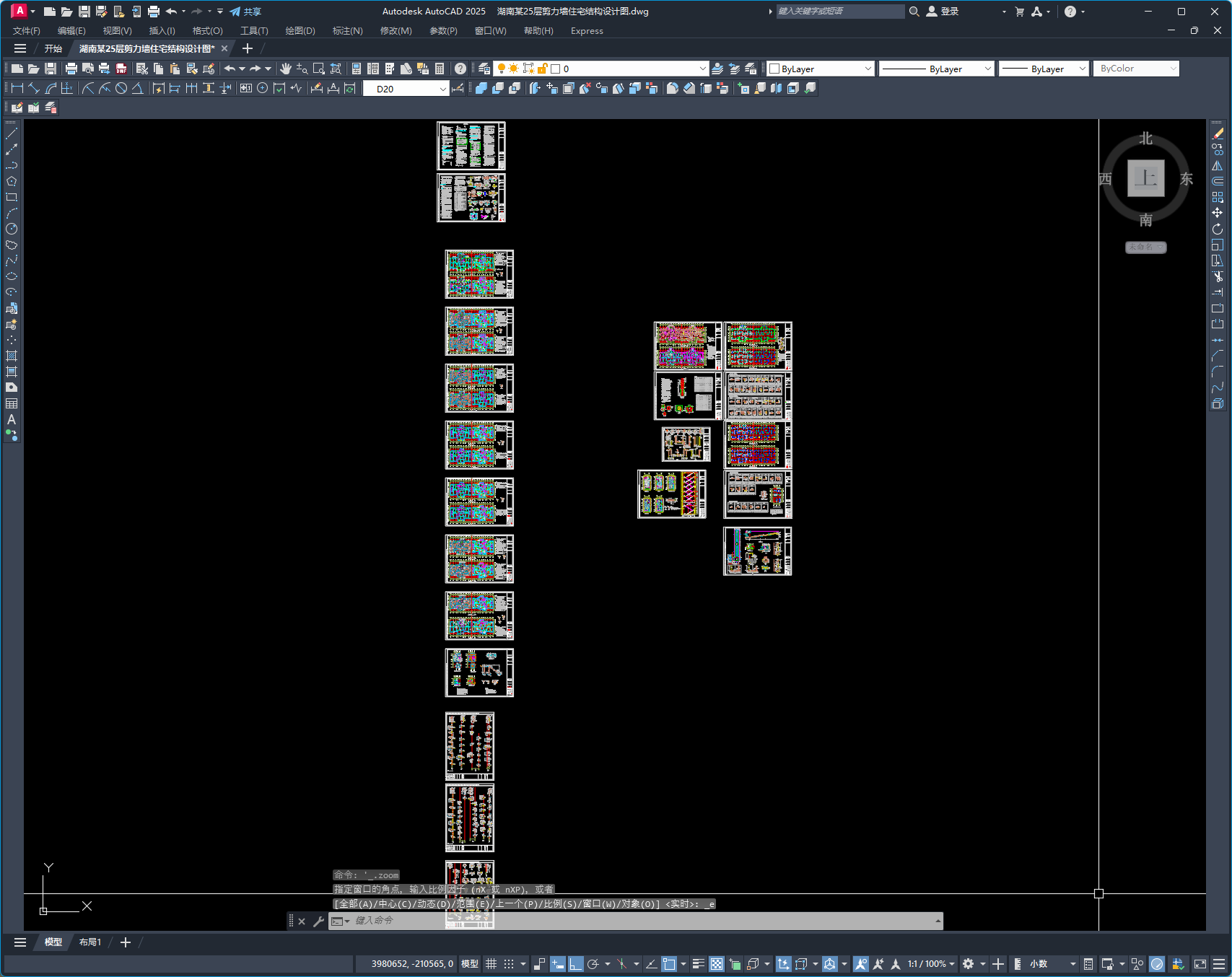Click the 东 direction on ViewCube

point(1186,179)
